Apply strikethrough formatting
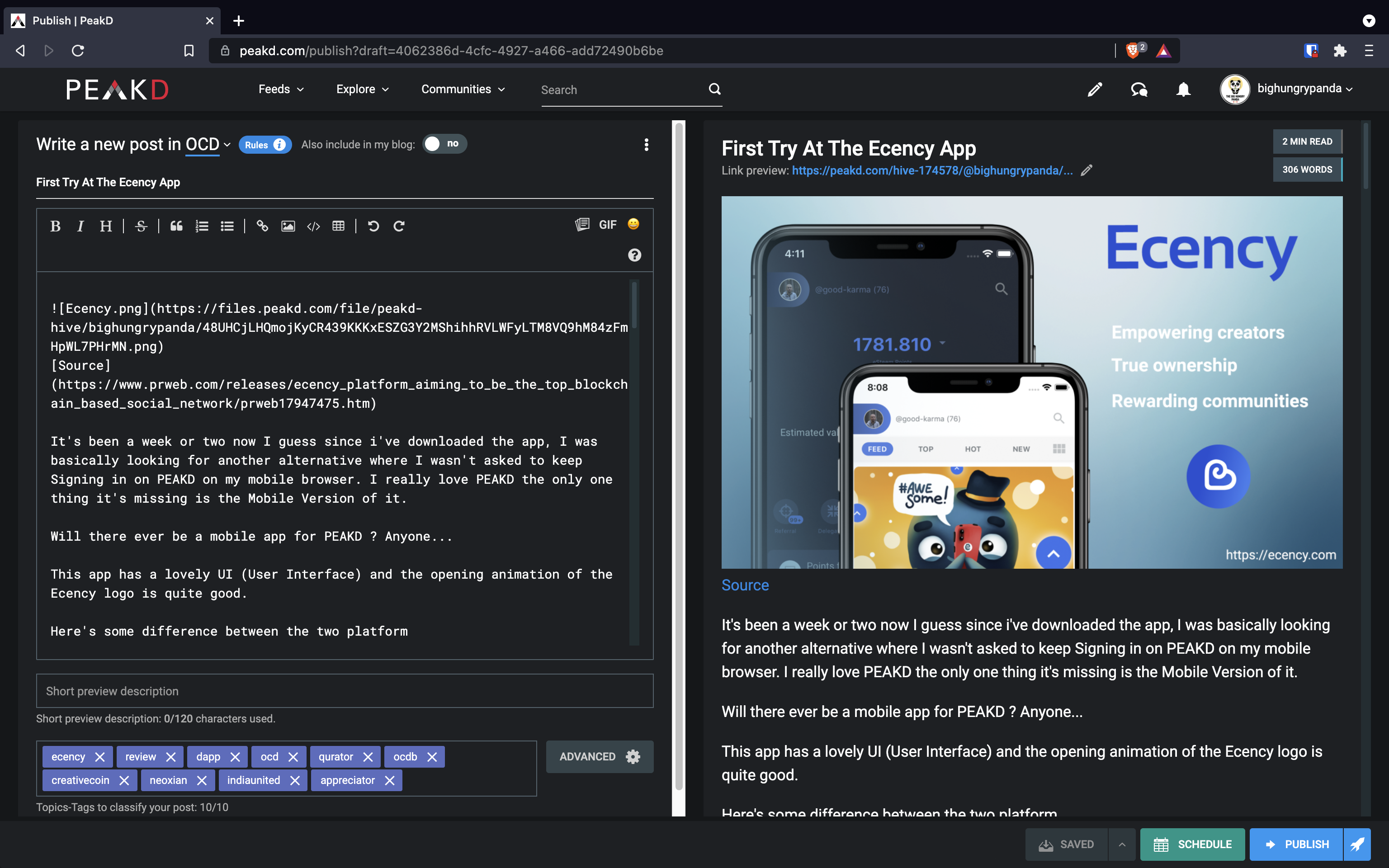The image size is (1389, 868). 141,226
